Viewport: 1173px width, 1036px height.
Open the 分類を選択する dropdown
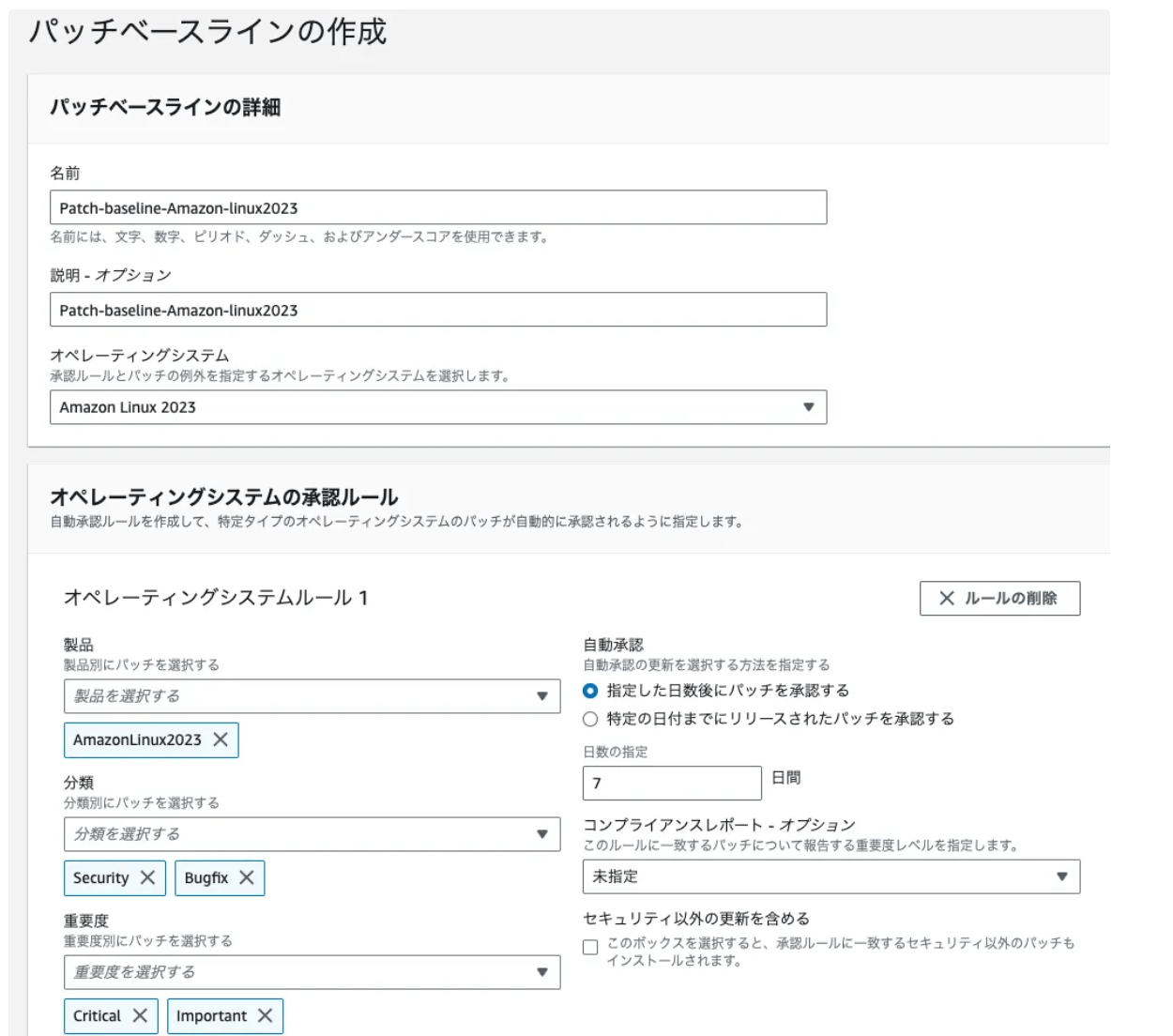coord(312,834)
